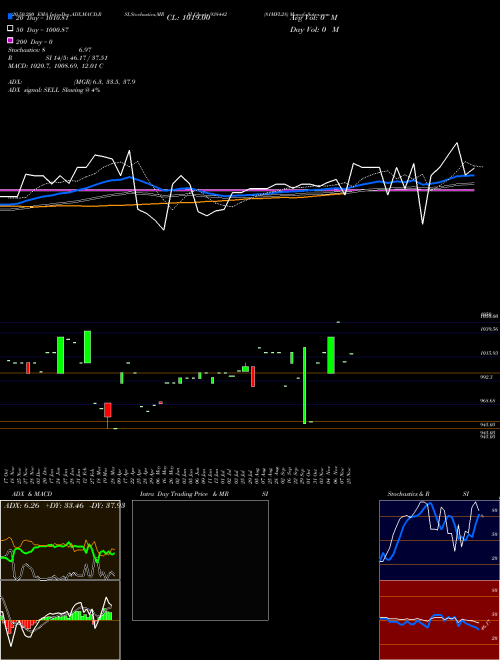Image resolution: width=500 pixels, height=660 pixels.
Task: Click the 'Avg Vol: 0 M' value
Action: click(314, 18)
